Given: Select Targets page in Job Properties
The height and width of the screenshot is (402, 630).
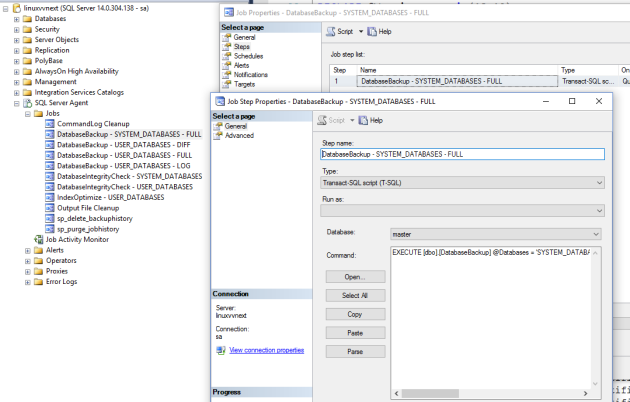Looking at the screenshot, I should click(244, 84).
